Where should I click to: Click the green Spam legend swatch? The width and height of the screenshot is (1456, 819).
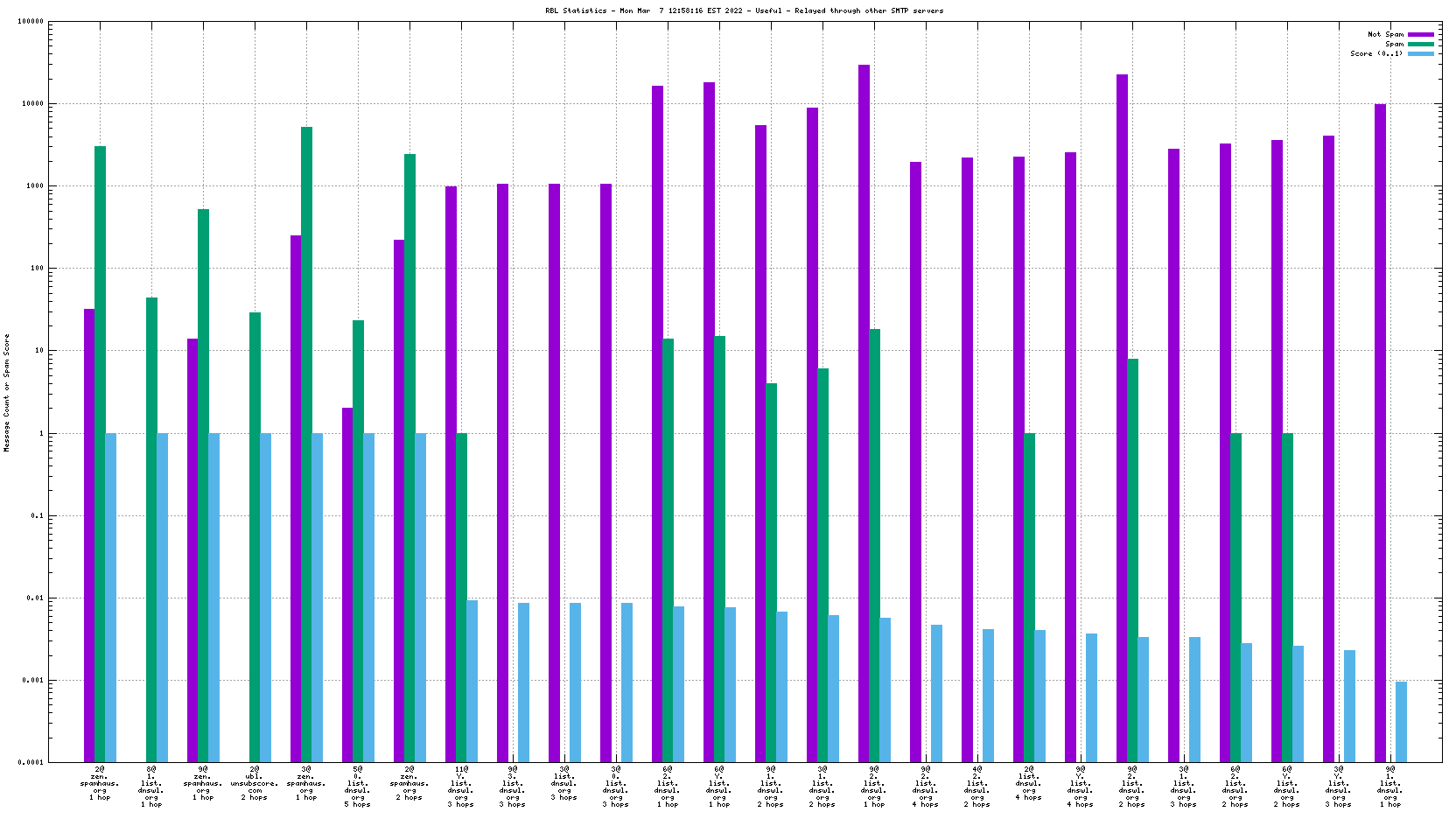(x=1421, y=44)
